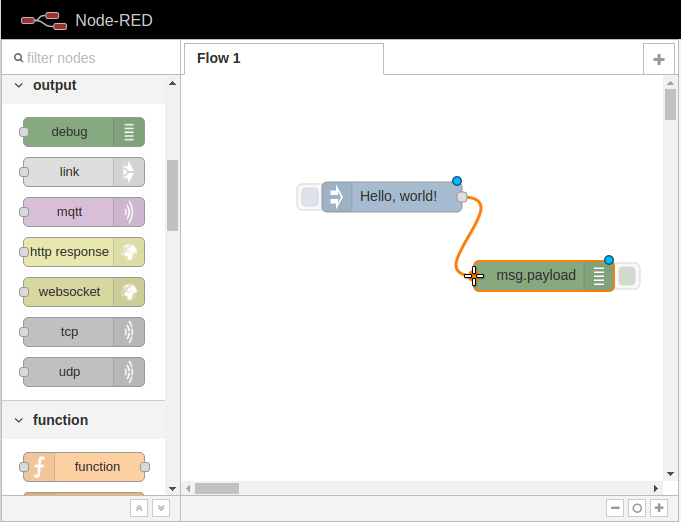Trigger the Hello, world! inject button

[310, 197]
